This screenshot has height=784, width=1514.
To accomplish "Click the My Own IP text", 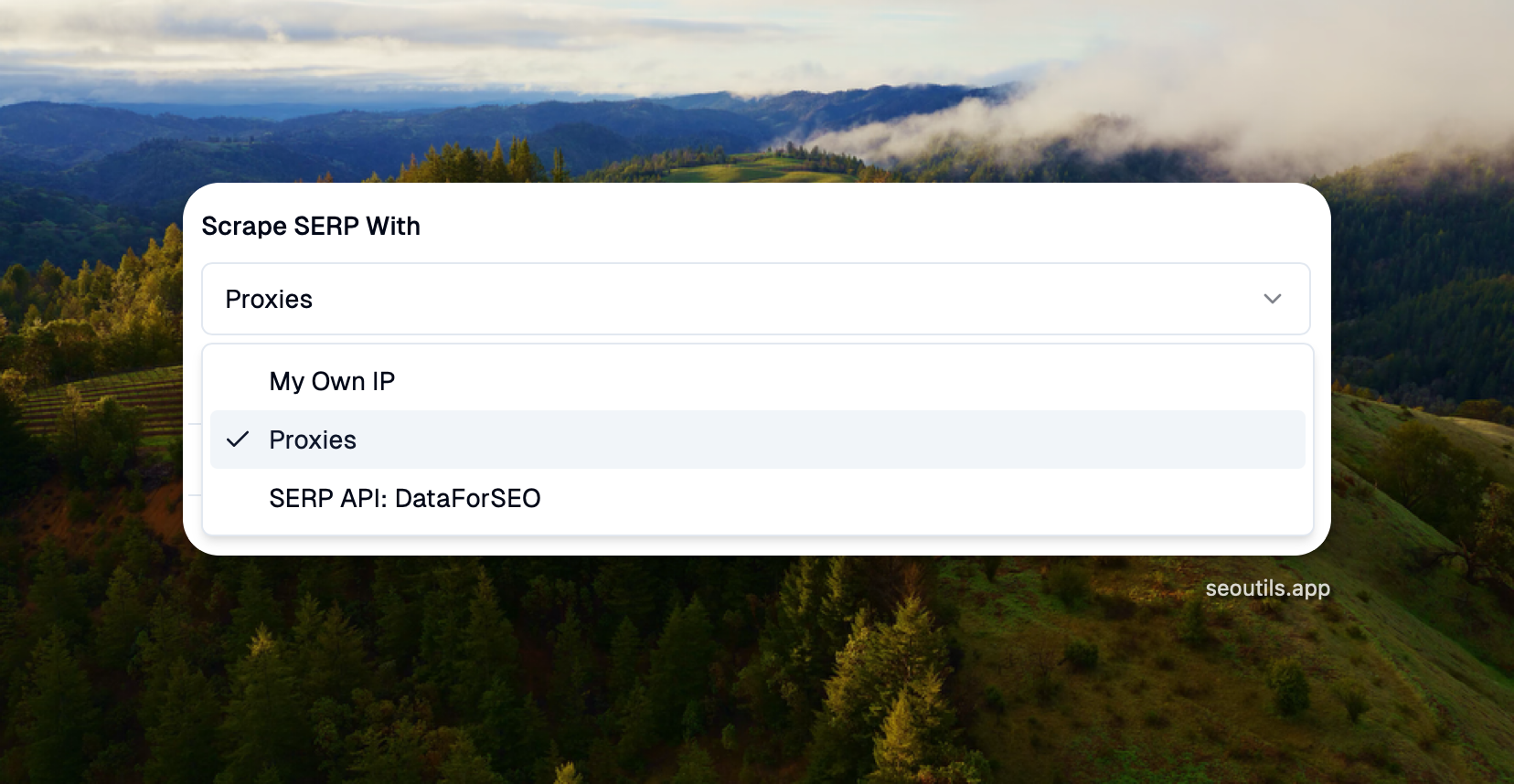I will [x=332, y=381].
